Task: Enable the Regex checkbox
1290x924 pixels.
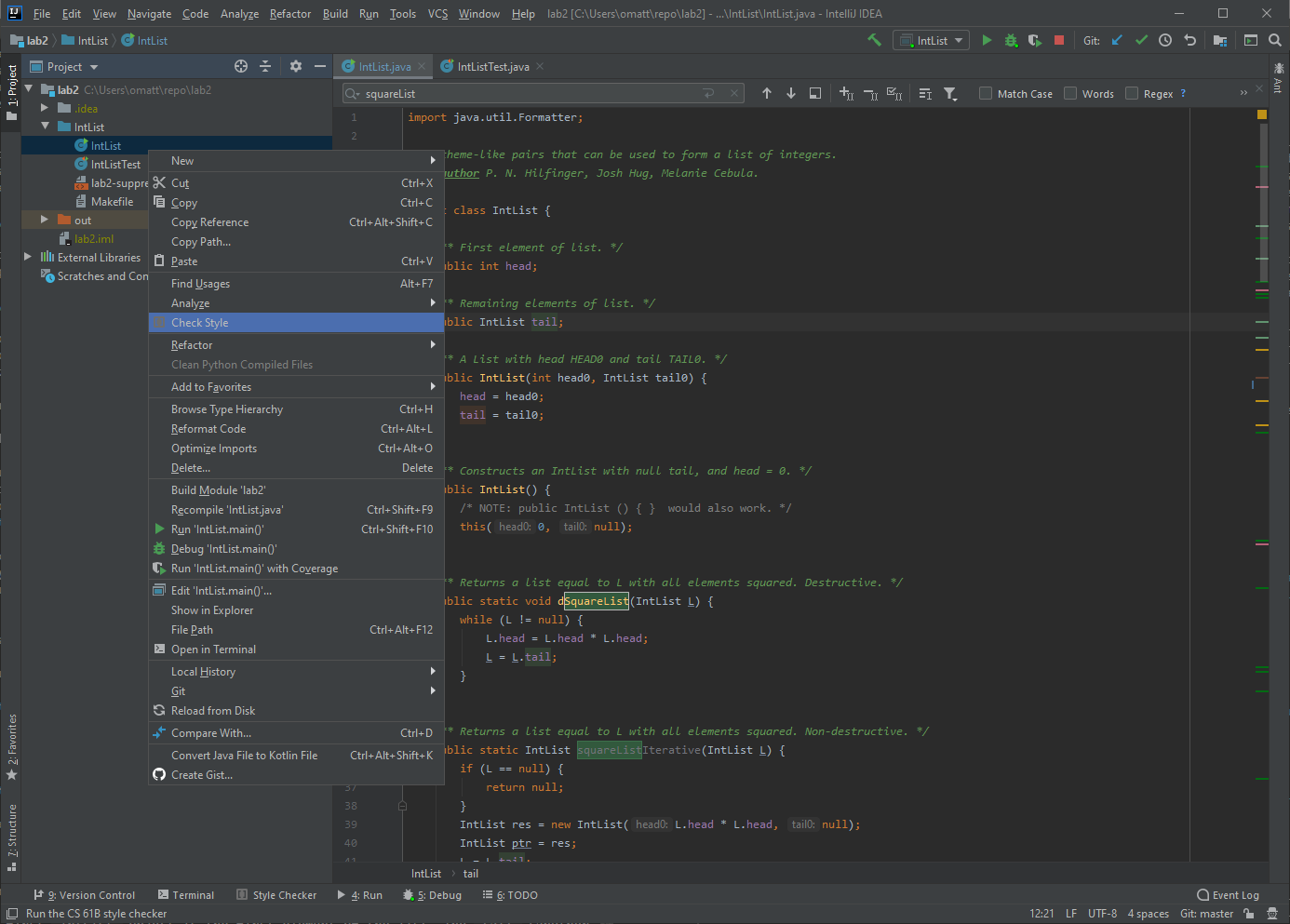Action: pyautogui.click(x=1132, y=93)
